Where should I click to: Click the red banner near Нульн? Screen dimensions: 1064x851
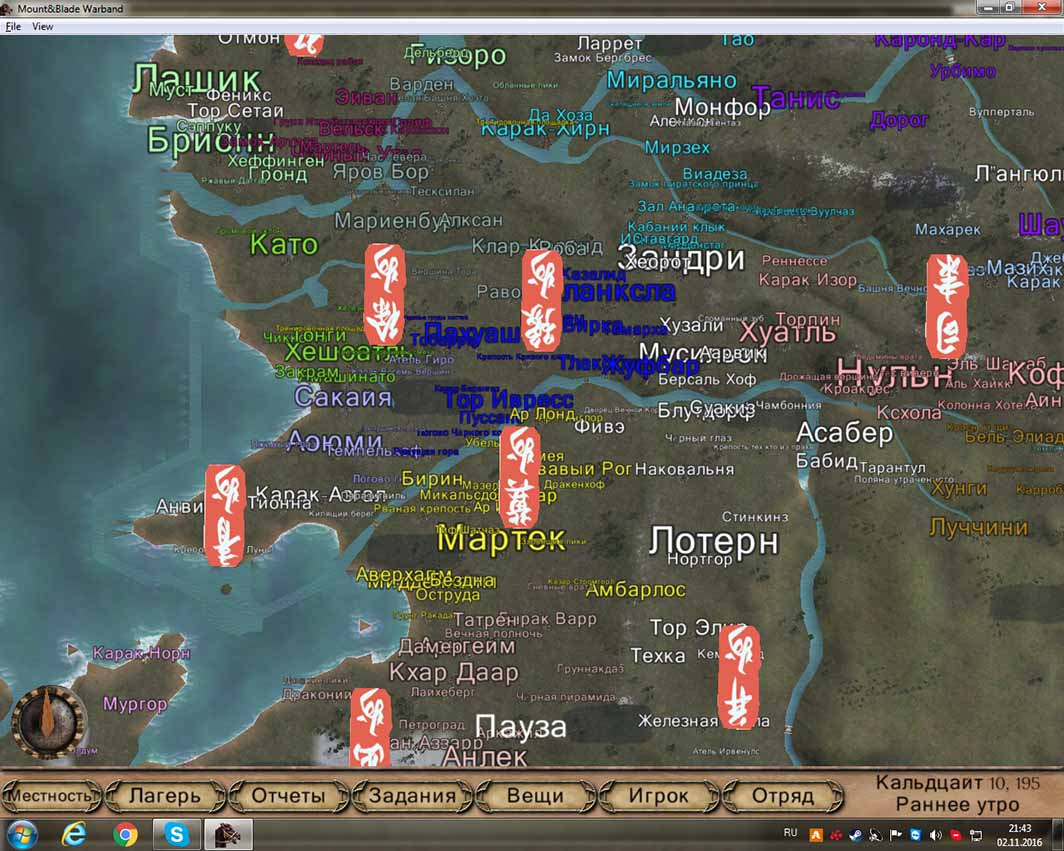pos(946,305)
